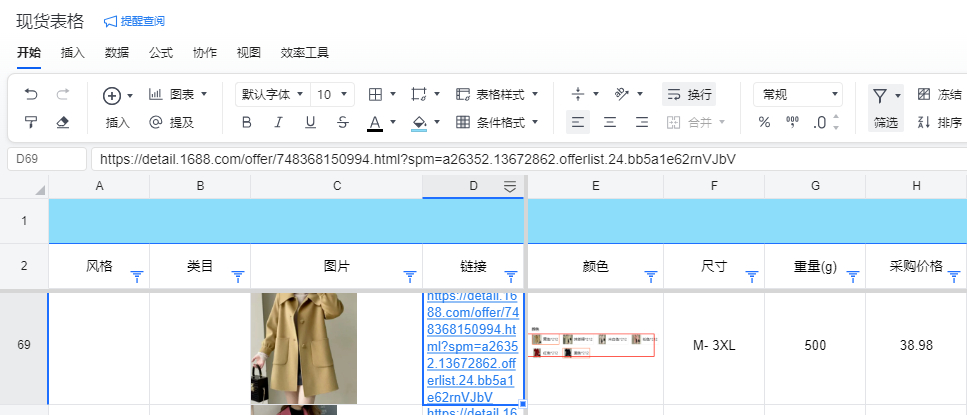Click the undo arrow icon
This screenshot has width=967, height=415.
point(31,94)
